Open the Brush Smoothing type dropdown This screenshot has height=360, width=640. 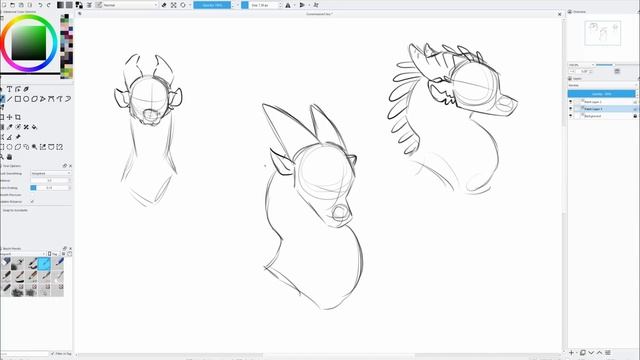tap(51, 173)
